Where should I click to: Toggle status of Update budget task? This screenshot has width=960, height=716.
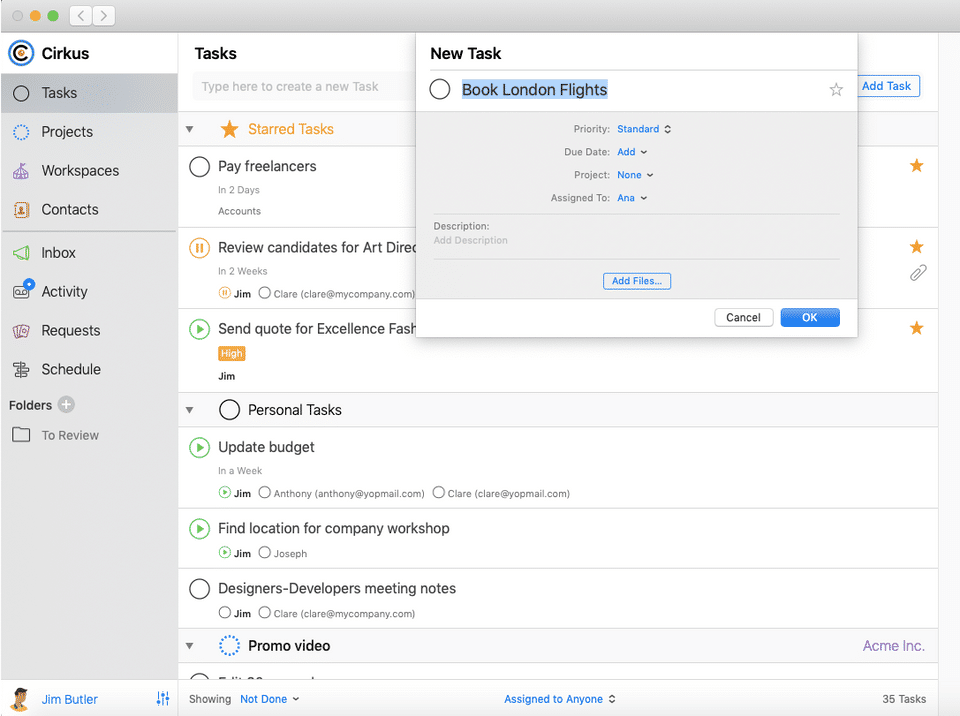199,447
